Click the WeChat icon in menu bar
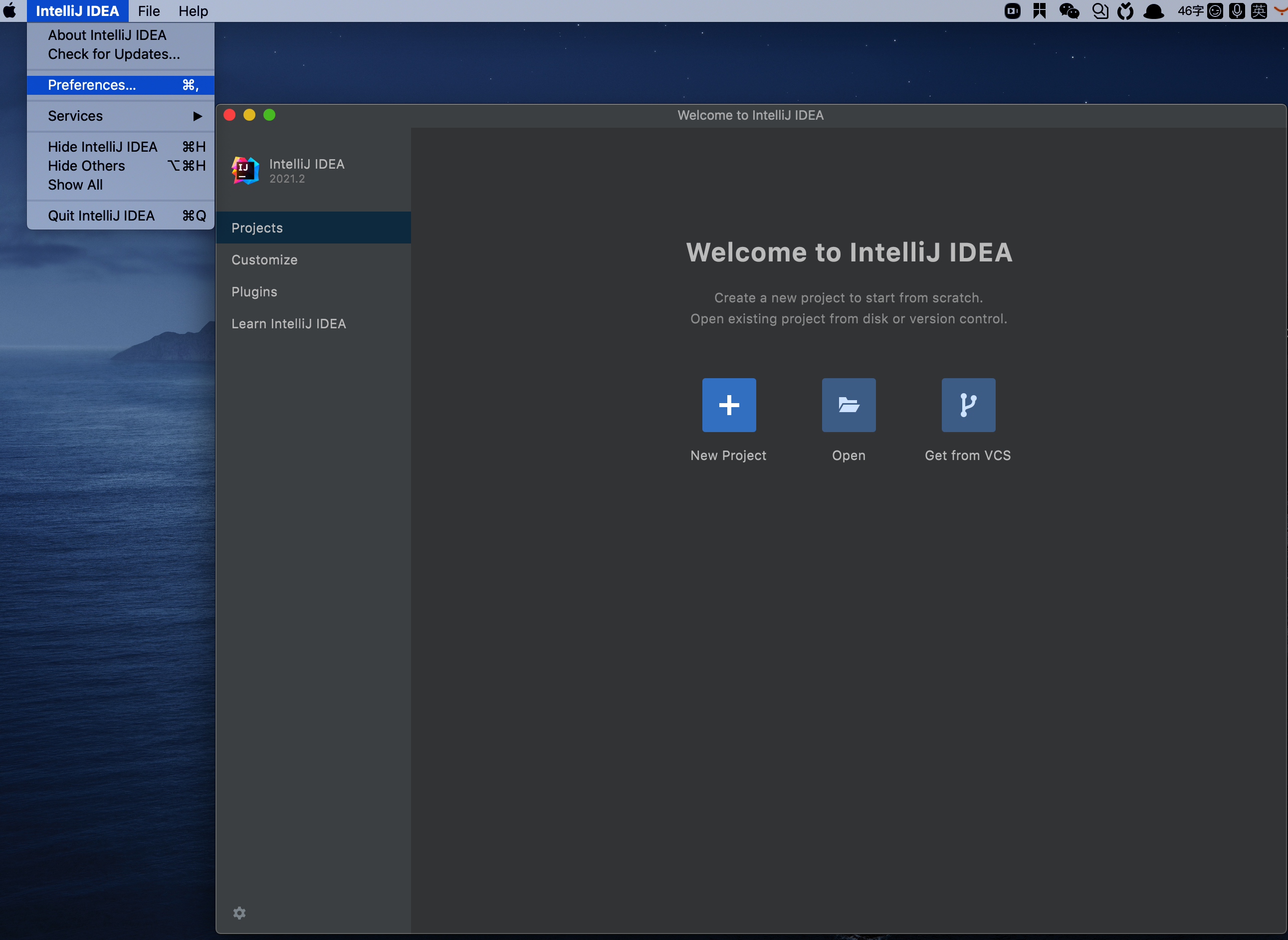 1069,11
